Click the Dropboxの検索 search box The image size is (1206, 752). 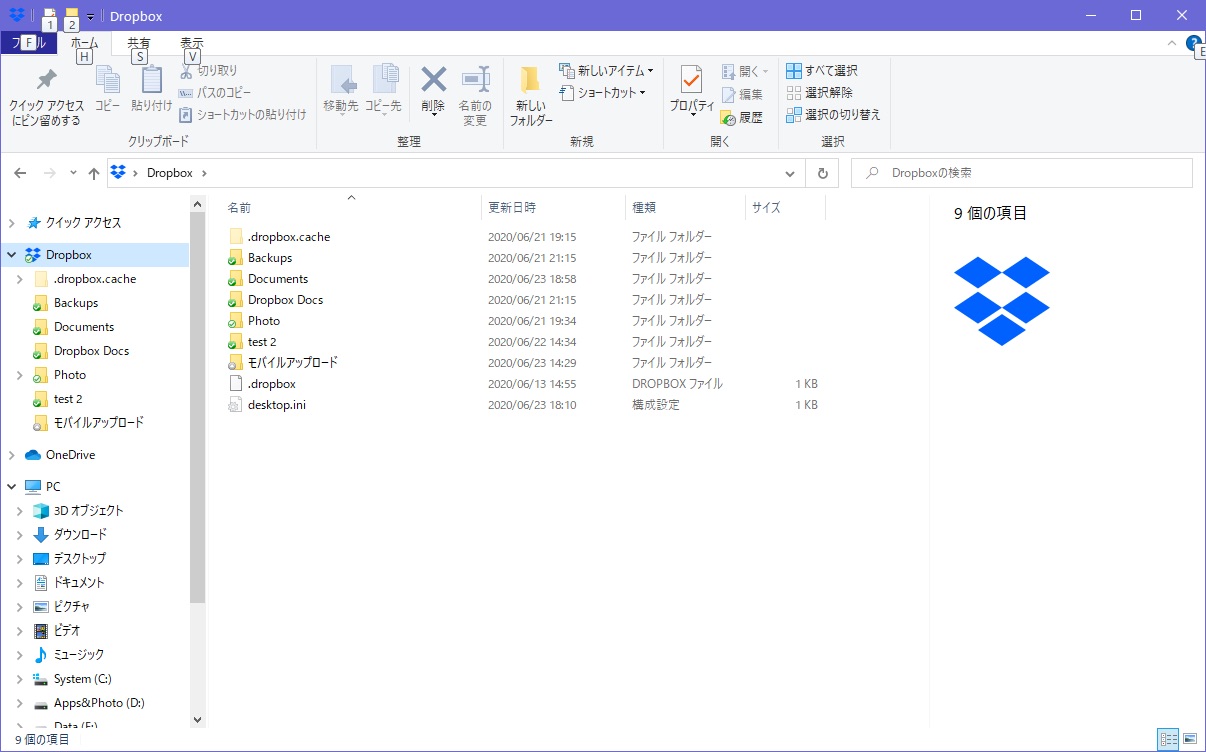click(x=1022, y=173)
